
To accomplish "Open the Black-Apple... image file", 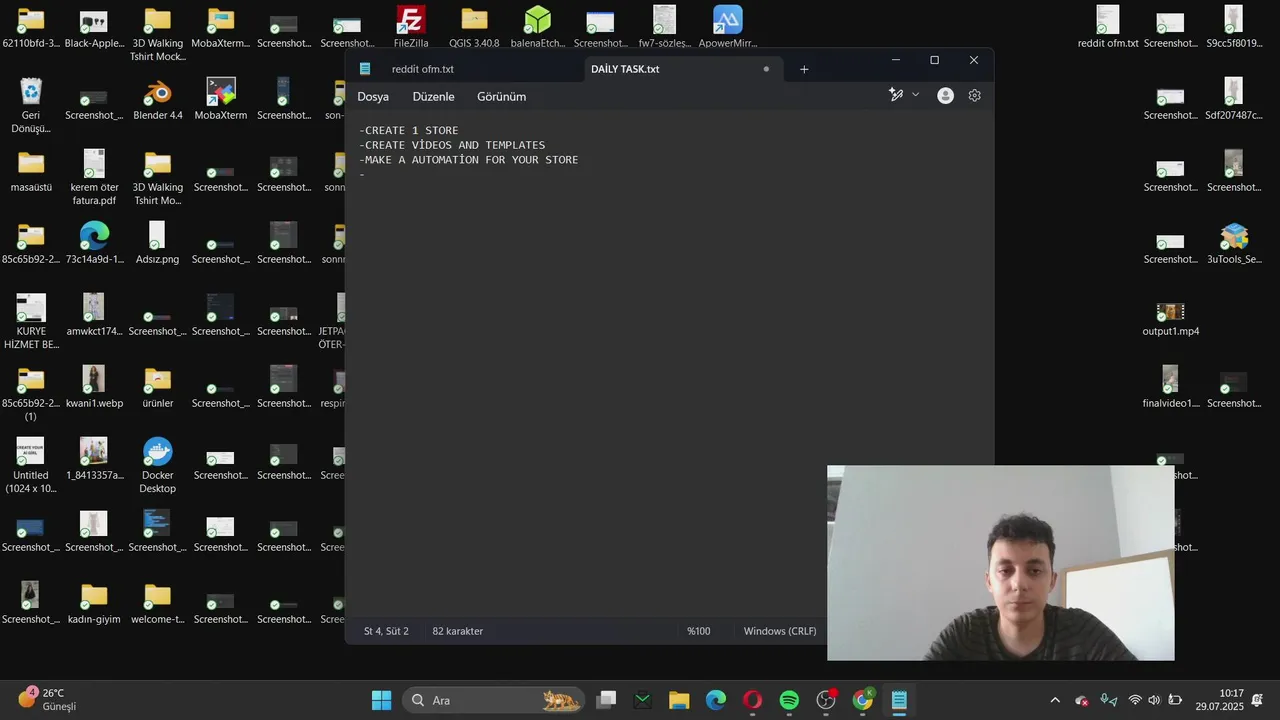I will tap(94, 27).
